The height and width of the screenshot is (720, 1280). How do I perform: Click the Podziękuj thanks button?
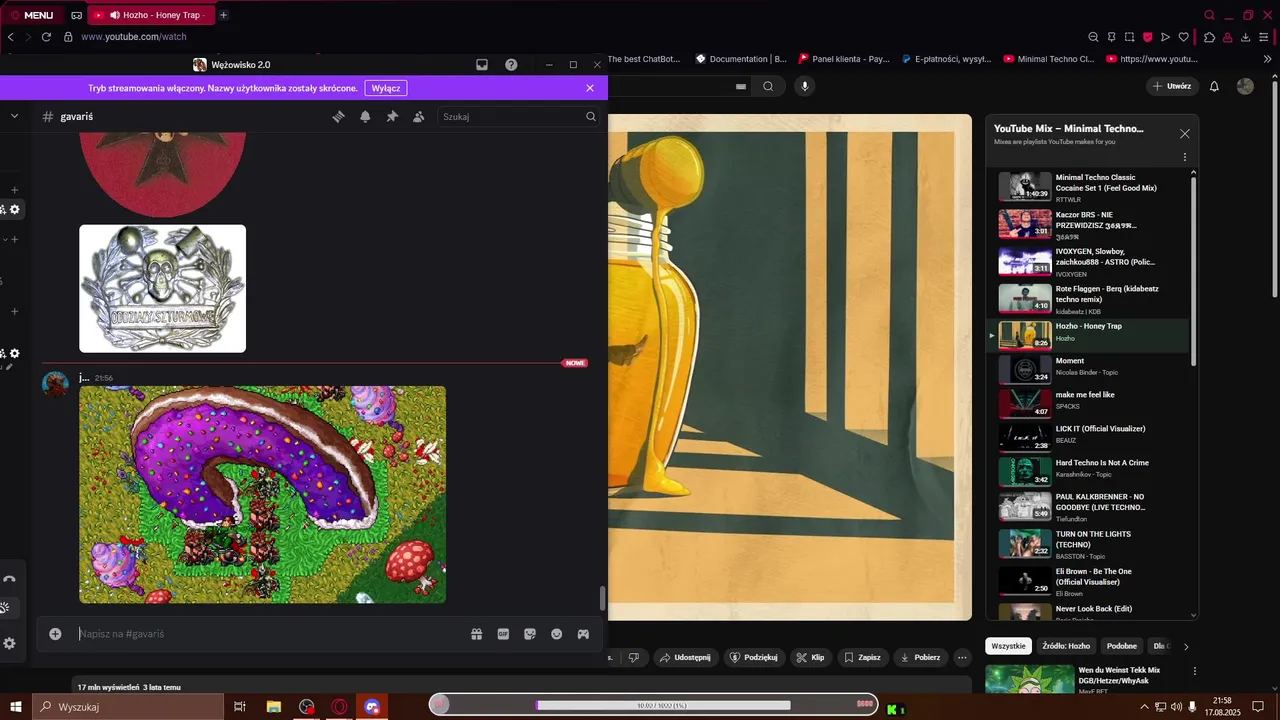[754, 657]
